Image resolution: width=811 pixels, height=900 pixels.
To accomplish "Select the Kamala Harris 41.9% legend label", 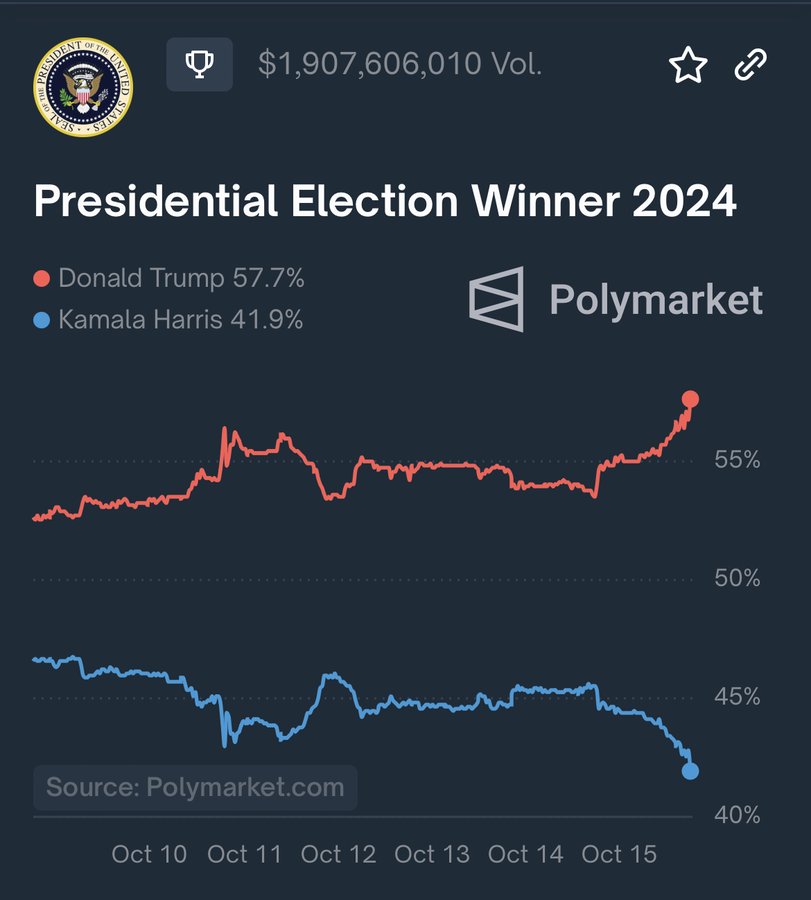I will pyautogui.click(x=181, y=320).
